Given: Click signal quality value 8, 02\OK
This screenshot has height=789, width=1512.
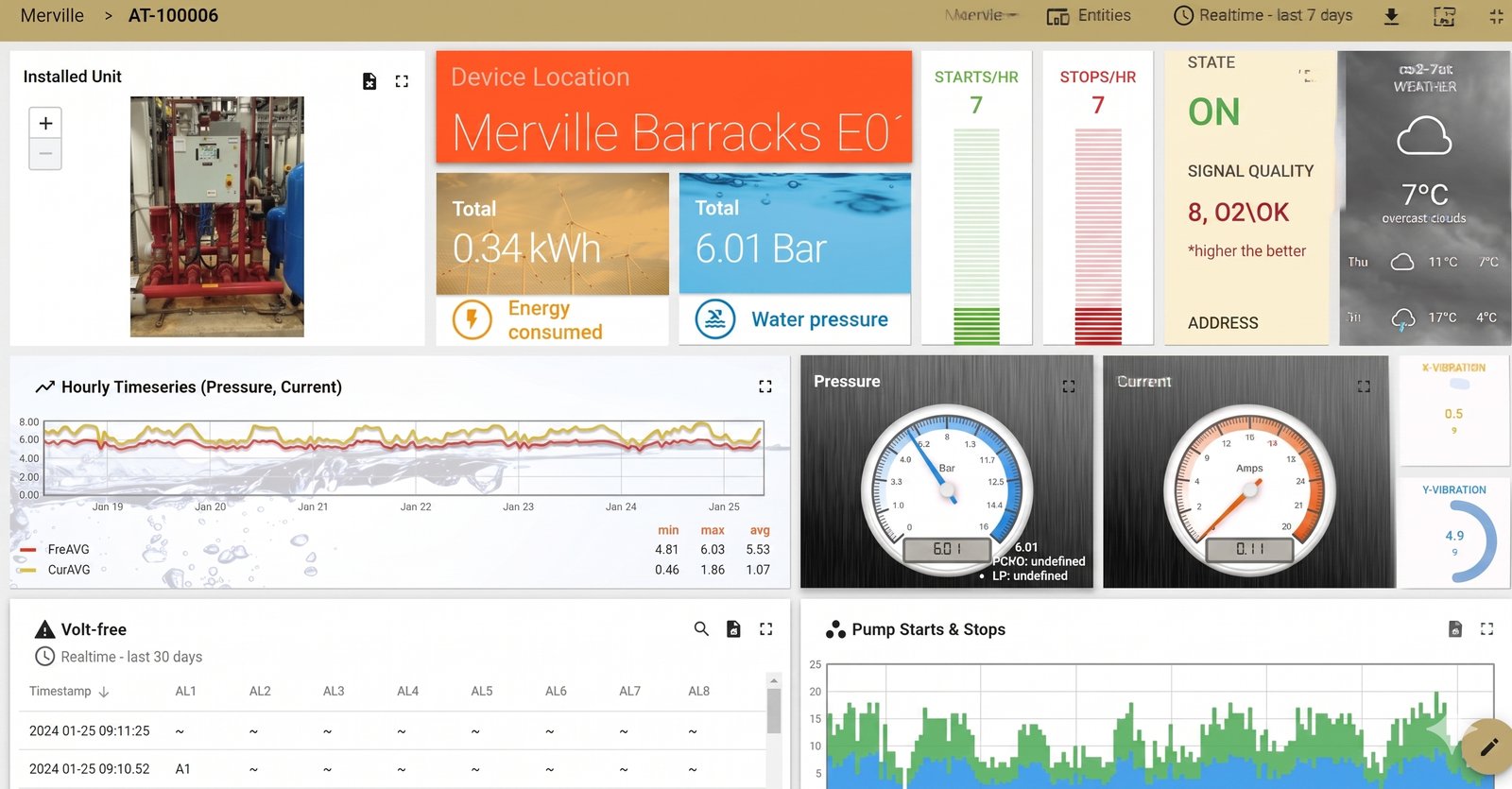Looking at the screenshot, I should pyautogui.click(x=1238, y=213).
